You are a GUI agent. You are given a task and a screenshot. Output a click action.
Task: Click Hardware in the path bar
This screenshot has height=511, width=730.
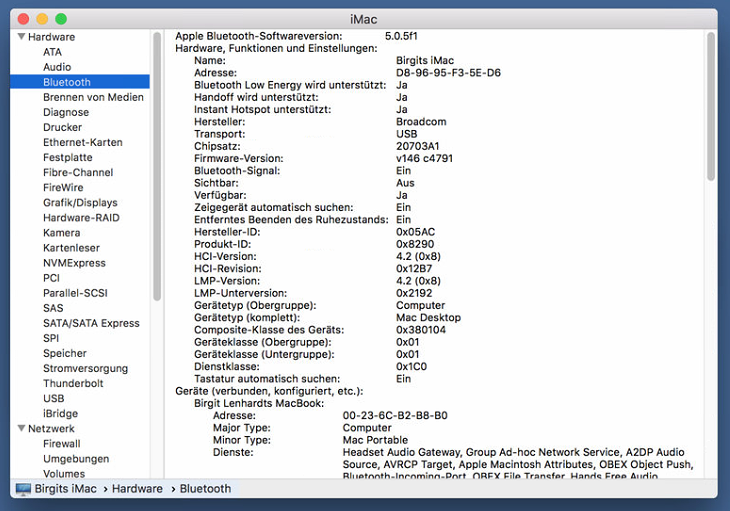[137, 489]
